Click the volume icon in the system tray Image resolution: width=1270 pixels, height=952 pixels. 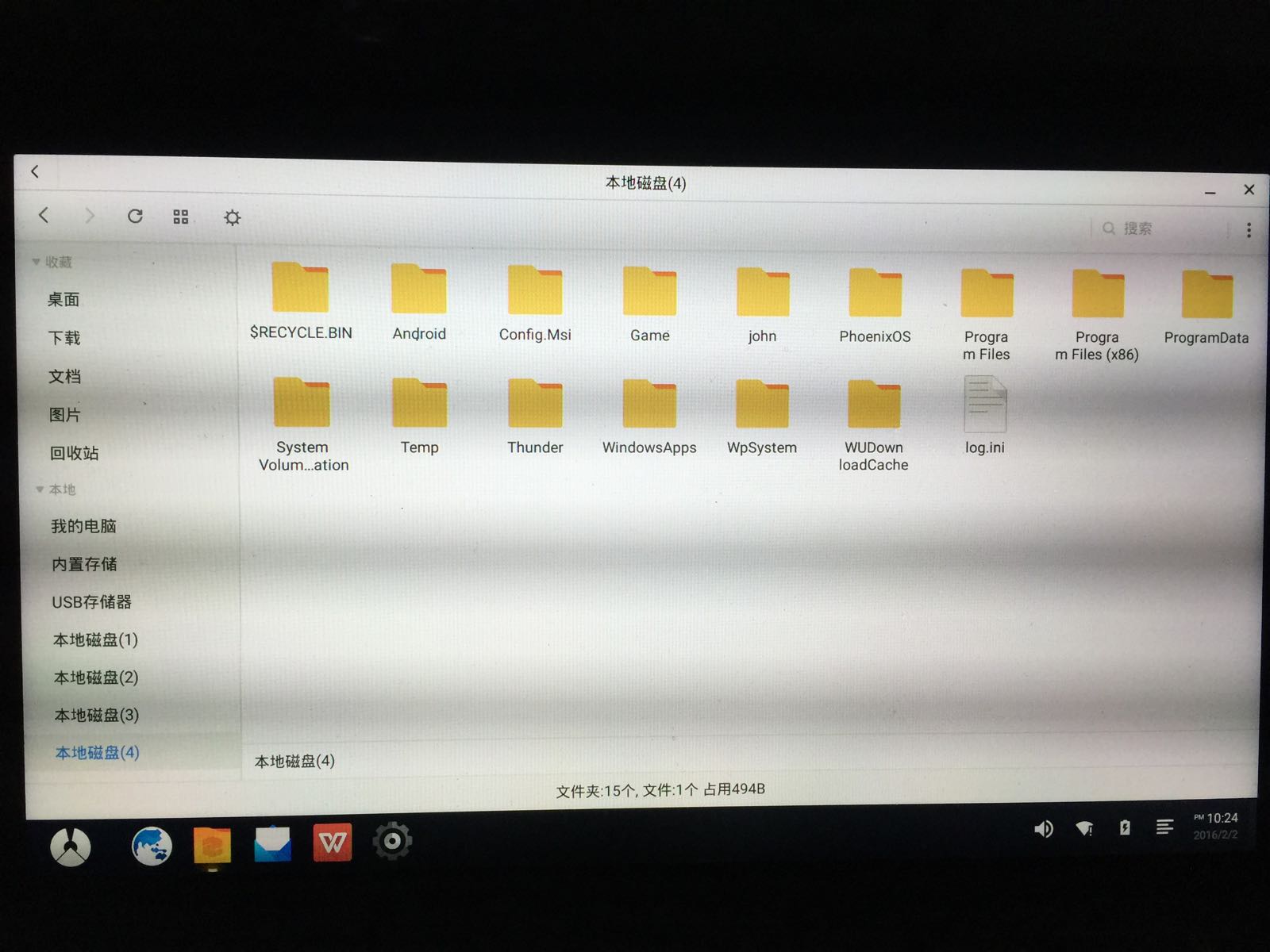tap(1043, 829)
